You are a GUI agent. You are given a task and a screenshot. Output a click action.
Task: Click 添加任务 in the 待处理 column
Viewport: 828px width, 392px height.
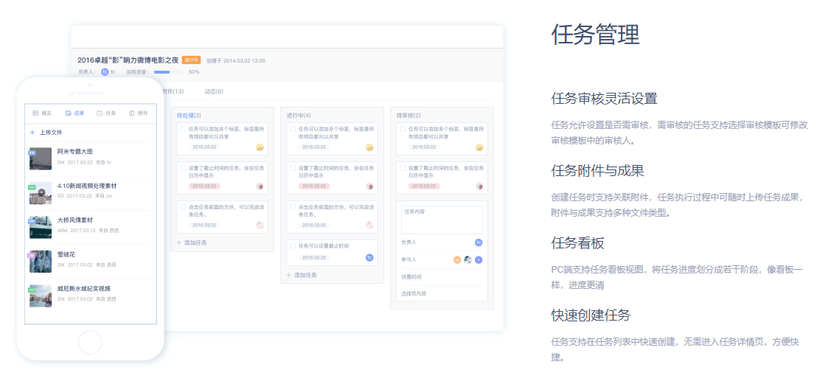point(192,243)
